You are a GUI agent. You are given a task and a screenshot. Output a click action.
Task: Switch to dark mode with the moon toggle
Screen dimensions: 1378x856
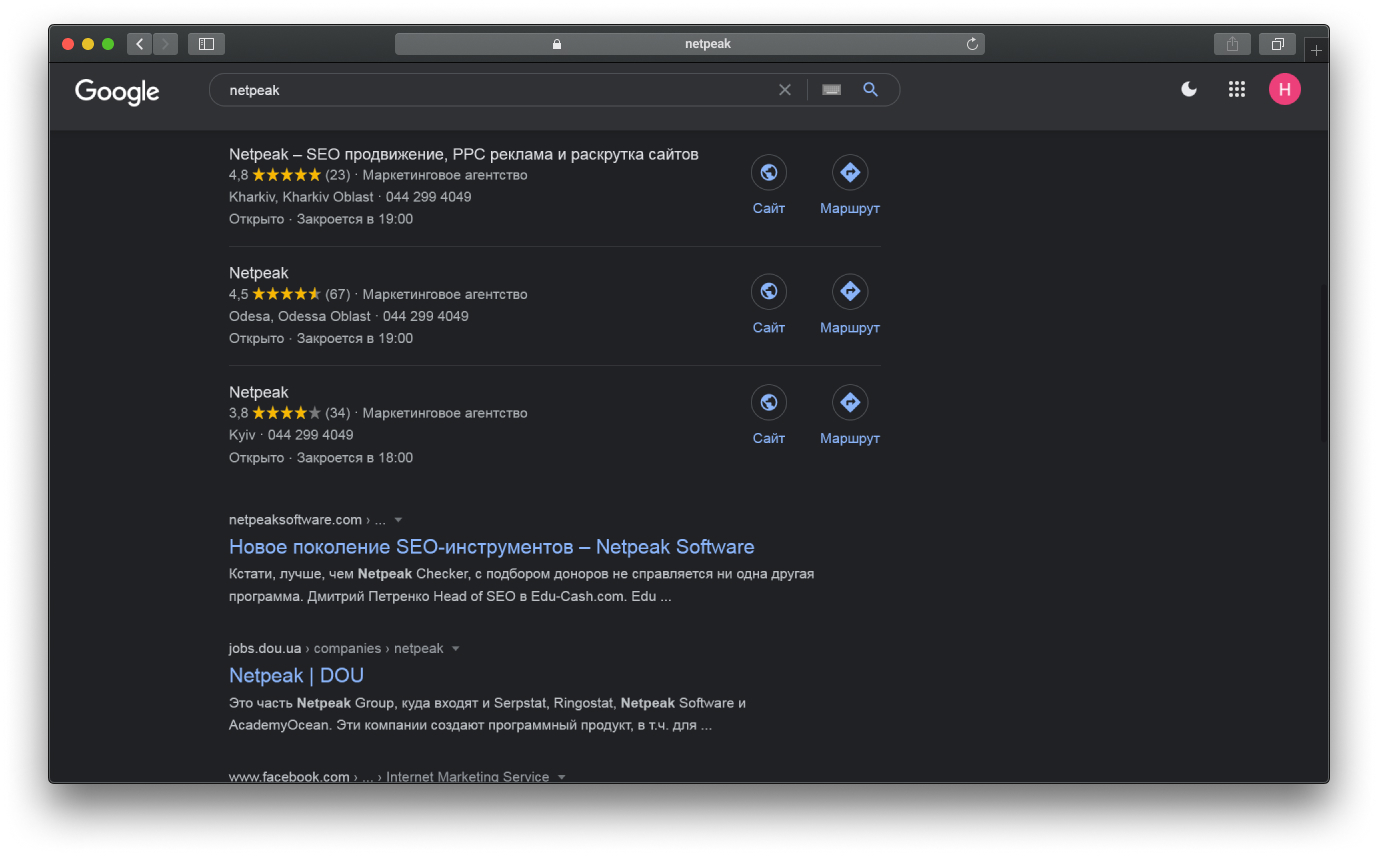(x=1187, y=89)
